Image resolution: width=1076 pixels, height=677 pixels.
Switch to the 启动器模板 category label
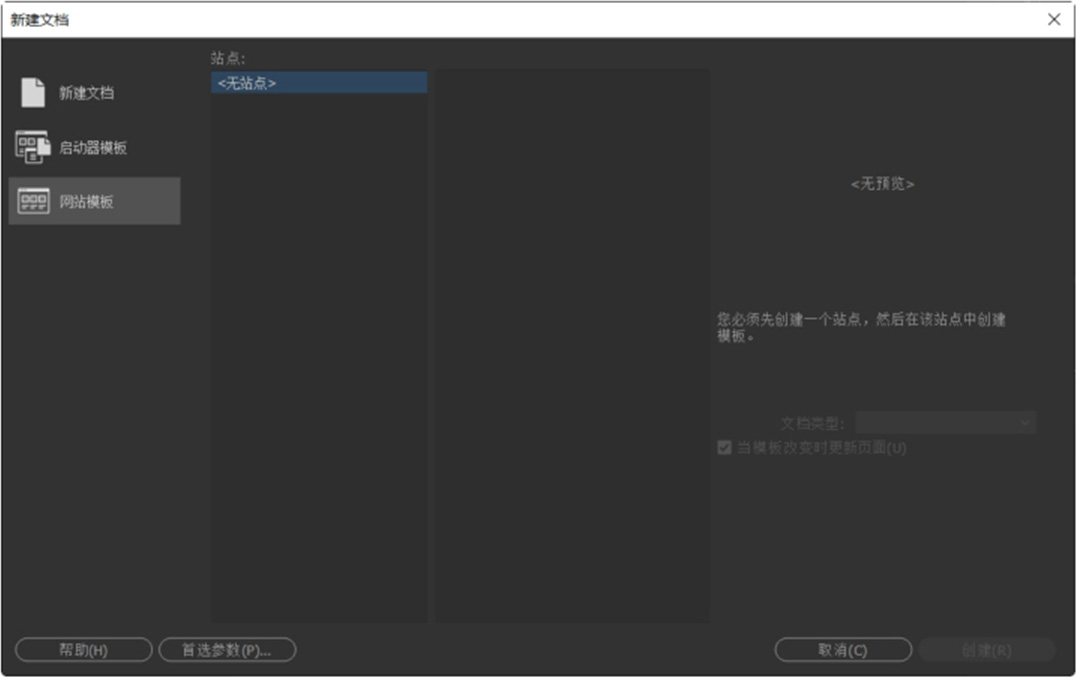coord(93,147)
